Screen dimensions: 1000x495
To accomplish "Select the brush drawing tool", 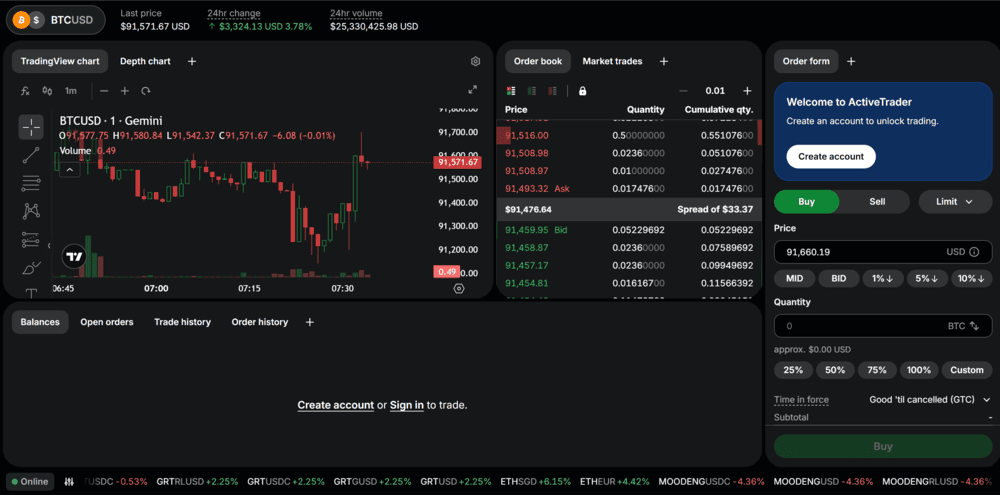I will coord(31,269).
